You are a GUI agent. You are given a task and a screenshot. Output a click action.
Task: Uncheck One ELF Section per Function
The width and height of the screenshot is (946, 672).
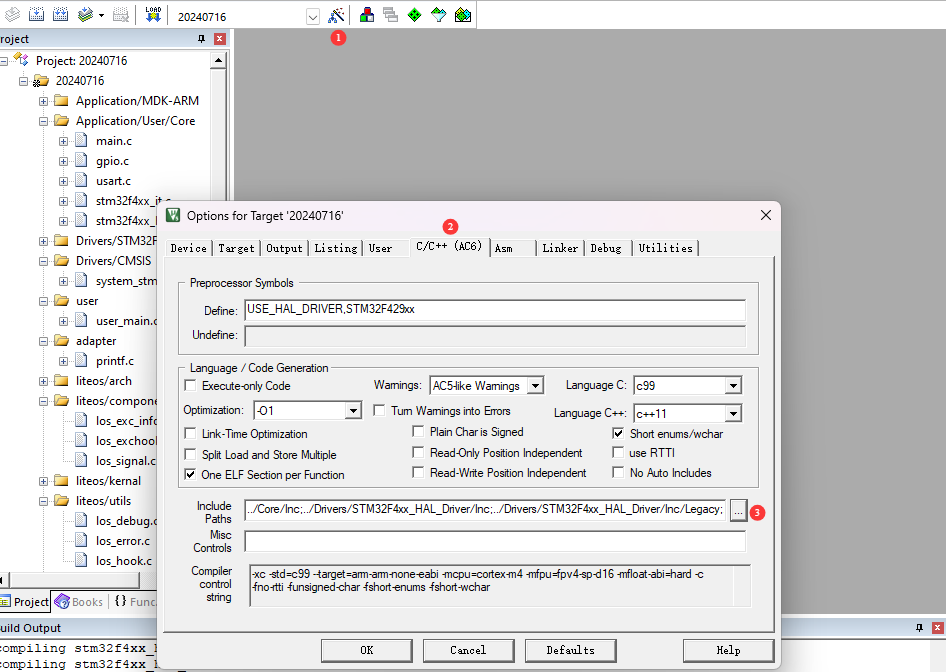pos(191,475)
